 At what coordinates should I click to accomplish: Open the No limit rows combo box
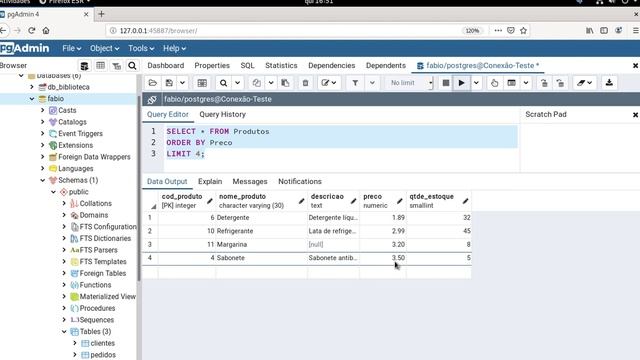pyautogui.click(x=409, y=83)
